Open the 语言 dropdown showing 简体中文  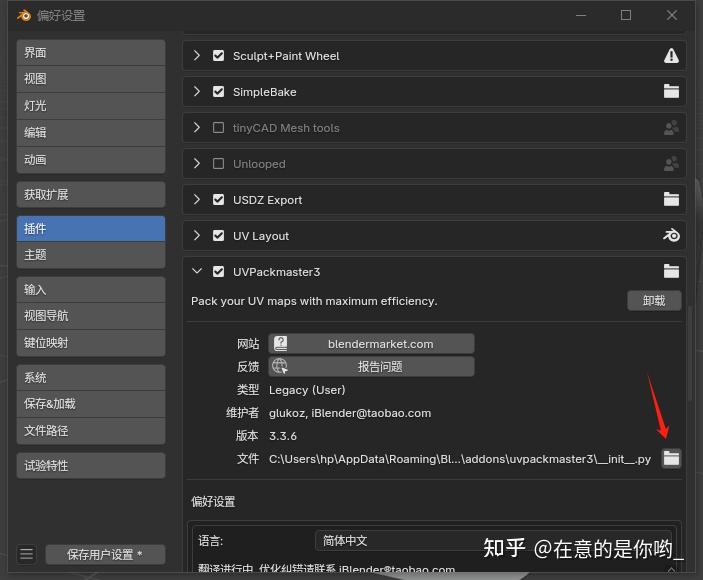click(x=493, y=541)
